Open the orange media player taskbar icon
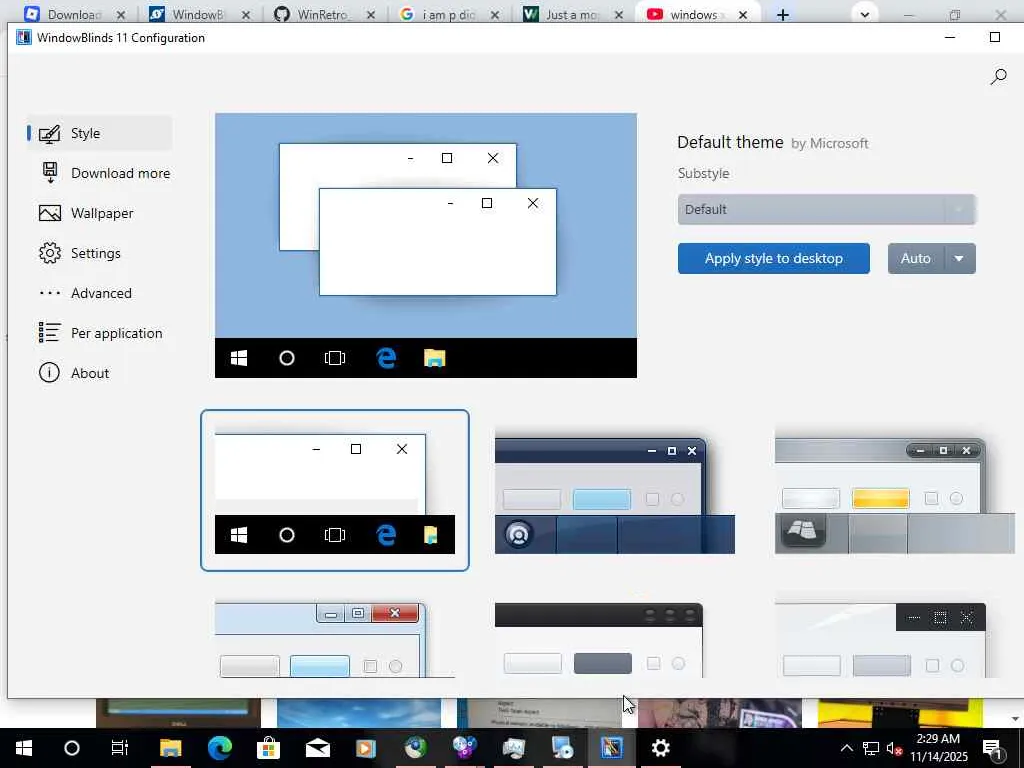Viewport: 1024px width, 768px height. (366, 748)
